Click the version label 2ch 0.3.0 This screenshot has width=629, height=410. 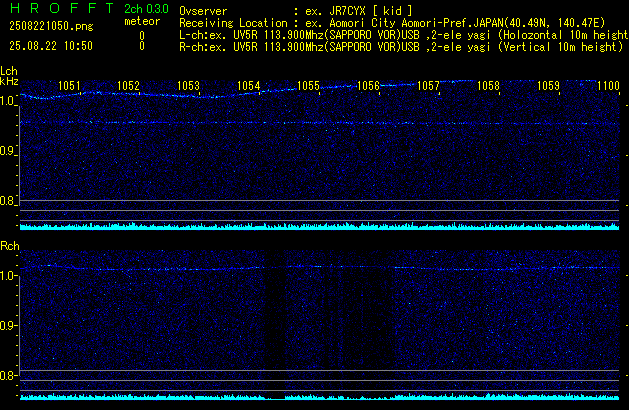click(146, 9)
